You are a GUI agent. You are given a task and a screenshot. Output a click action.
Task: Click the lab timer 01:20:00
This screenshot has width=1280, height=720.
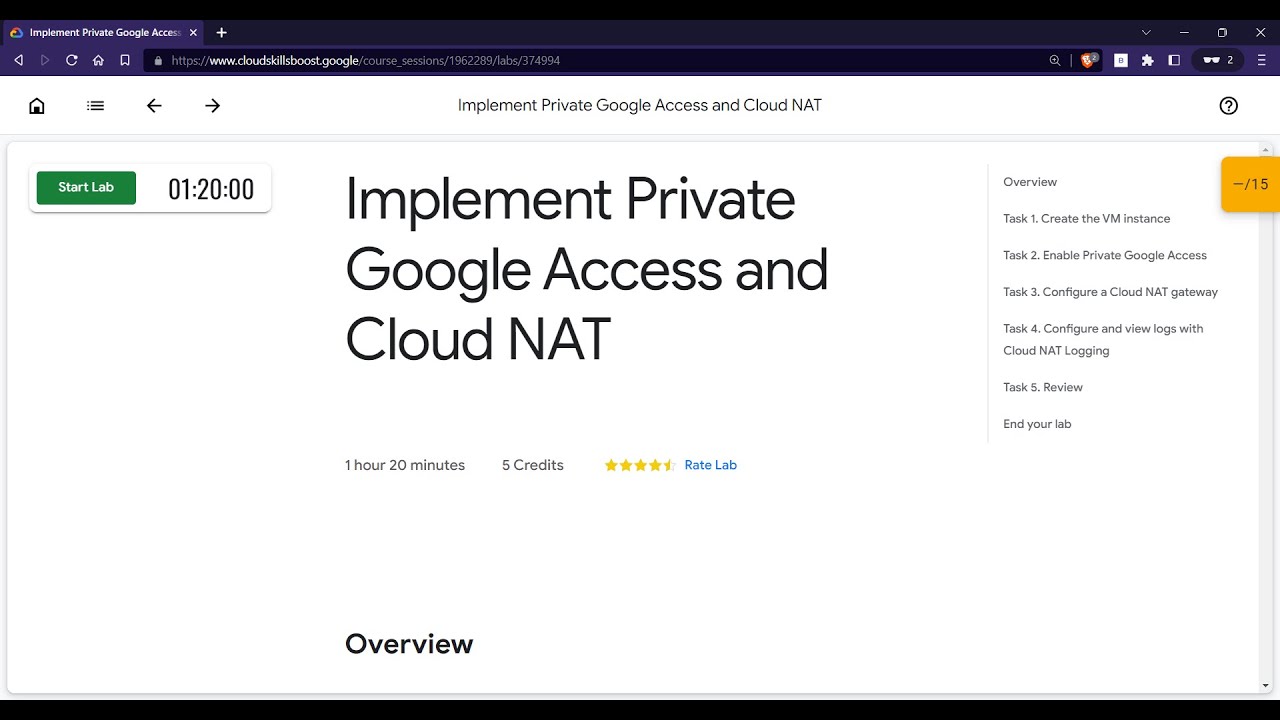click(211, 189)
